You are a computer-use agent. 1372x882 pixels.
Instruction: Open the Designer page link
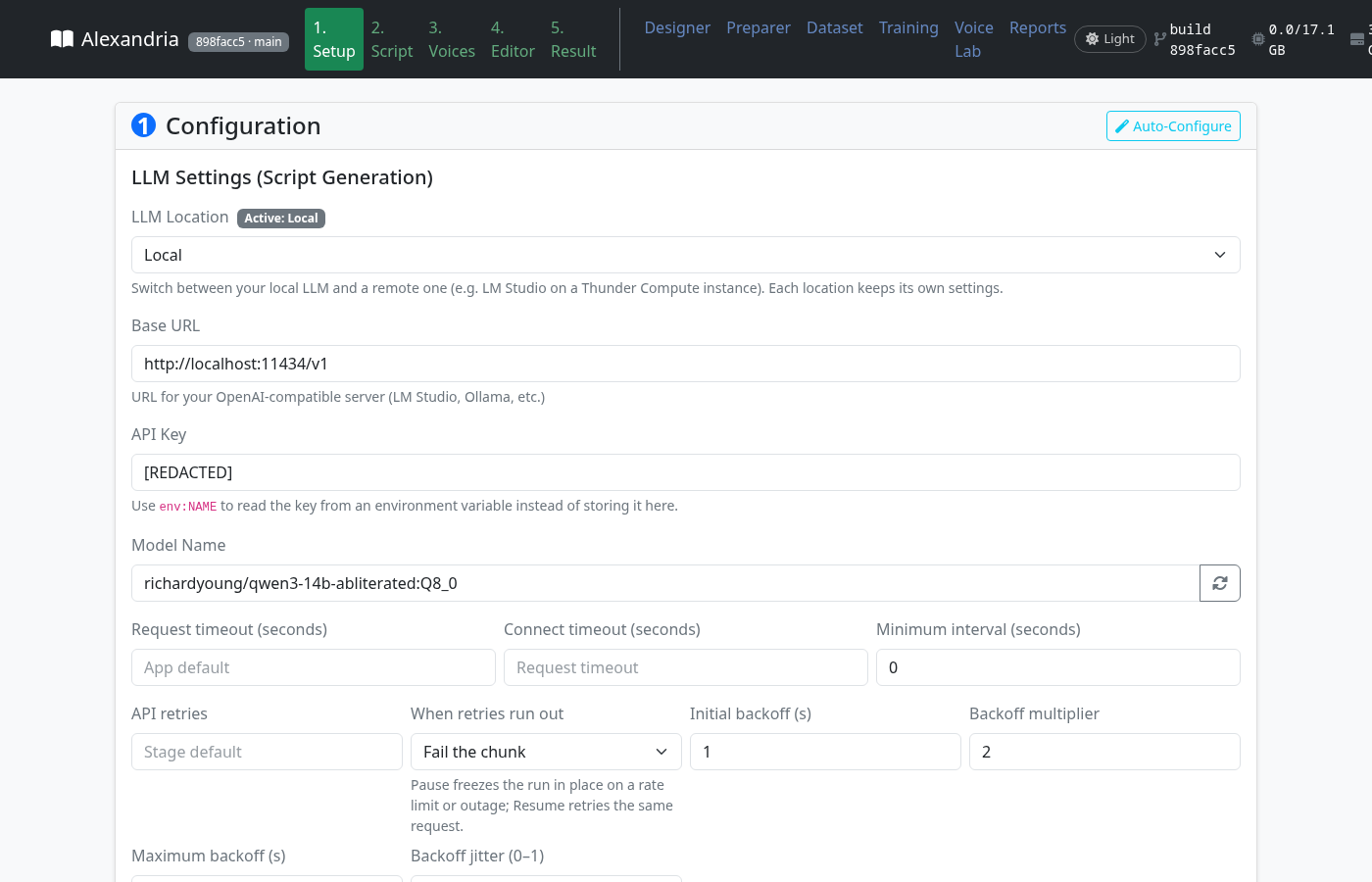pyautogui.click(x=677, y=27)
